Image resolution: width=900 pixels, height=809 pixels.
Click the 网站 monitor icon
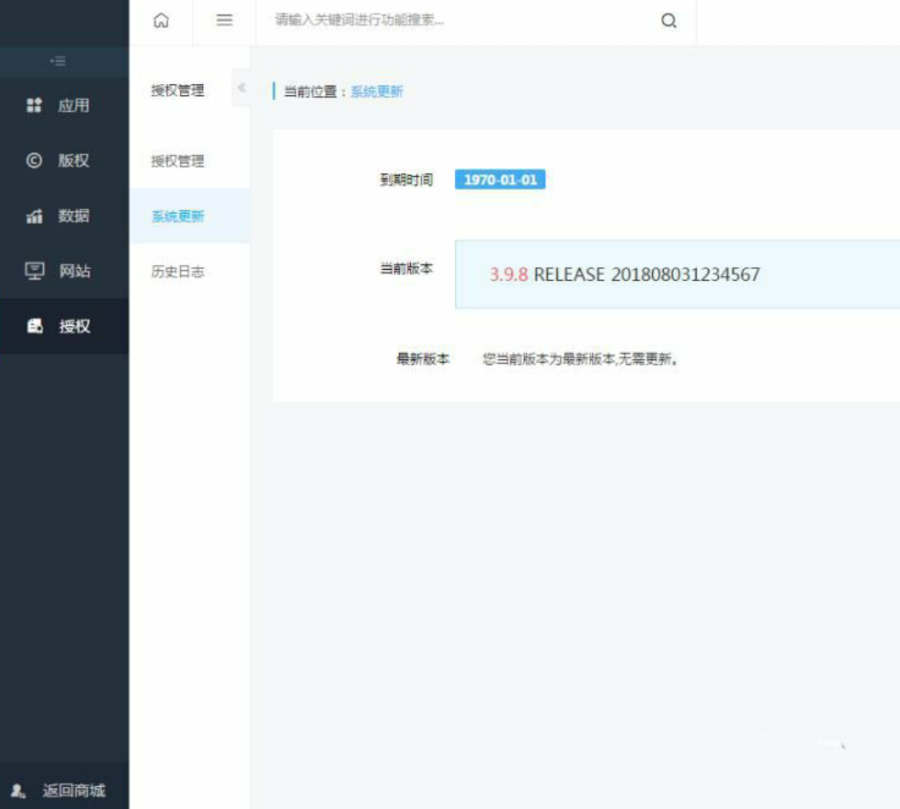pos(34,271)
